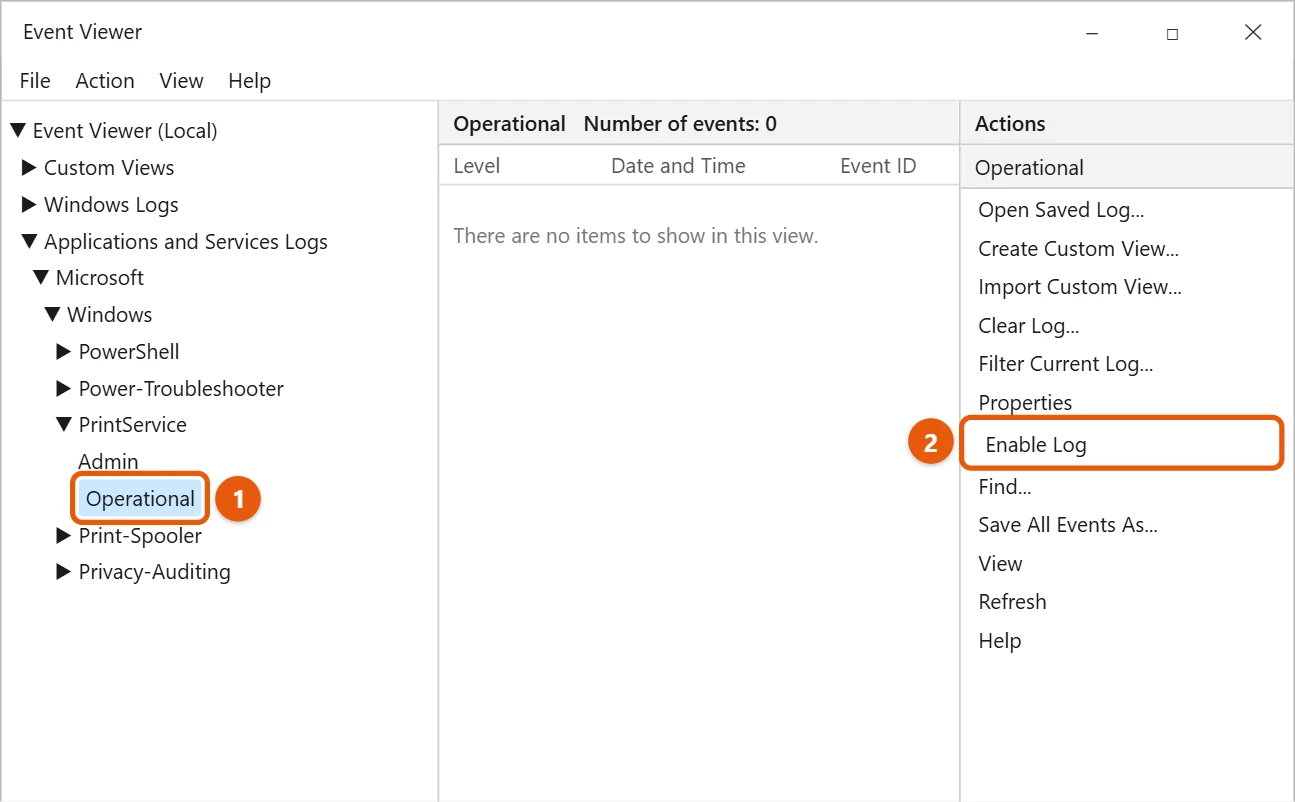
Task: Click Clear Log... action
Action: point(1028,326)
